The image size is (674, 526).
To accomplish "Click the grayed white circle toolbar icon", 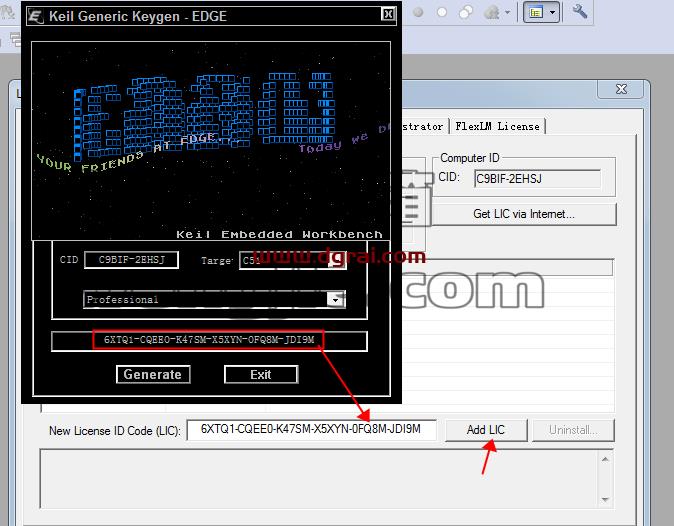I will coord(441,12).
